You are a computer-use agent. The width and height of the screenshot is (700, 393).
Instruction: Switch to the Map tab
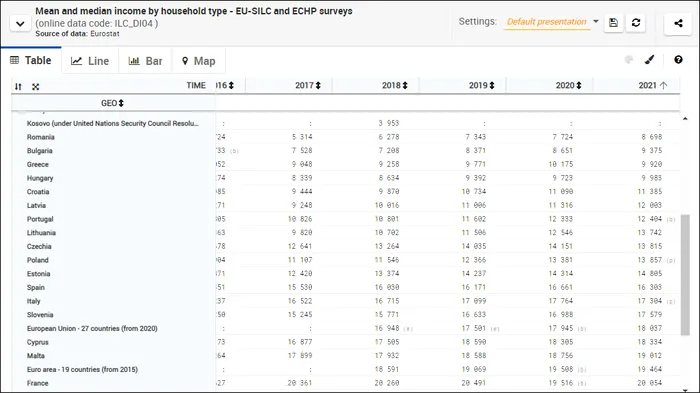[198, 61]
